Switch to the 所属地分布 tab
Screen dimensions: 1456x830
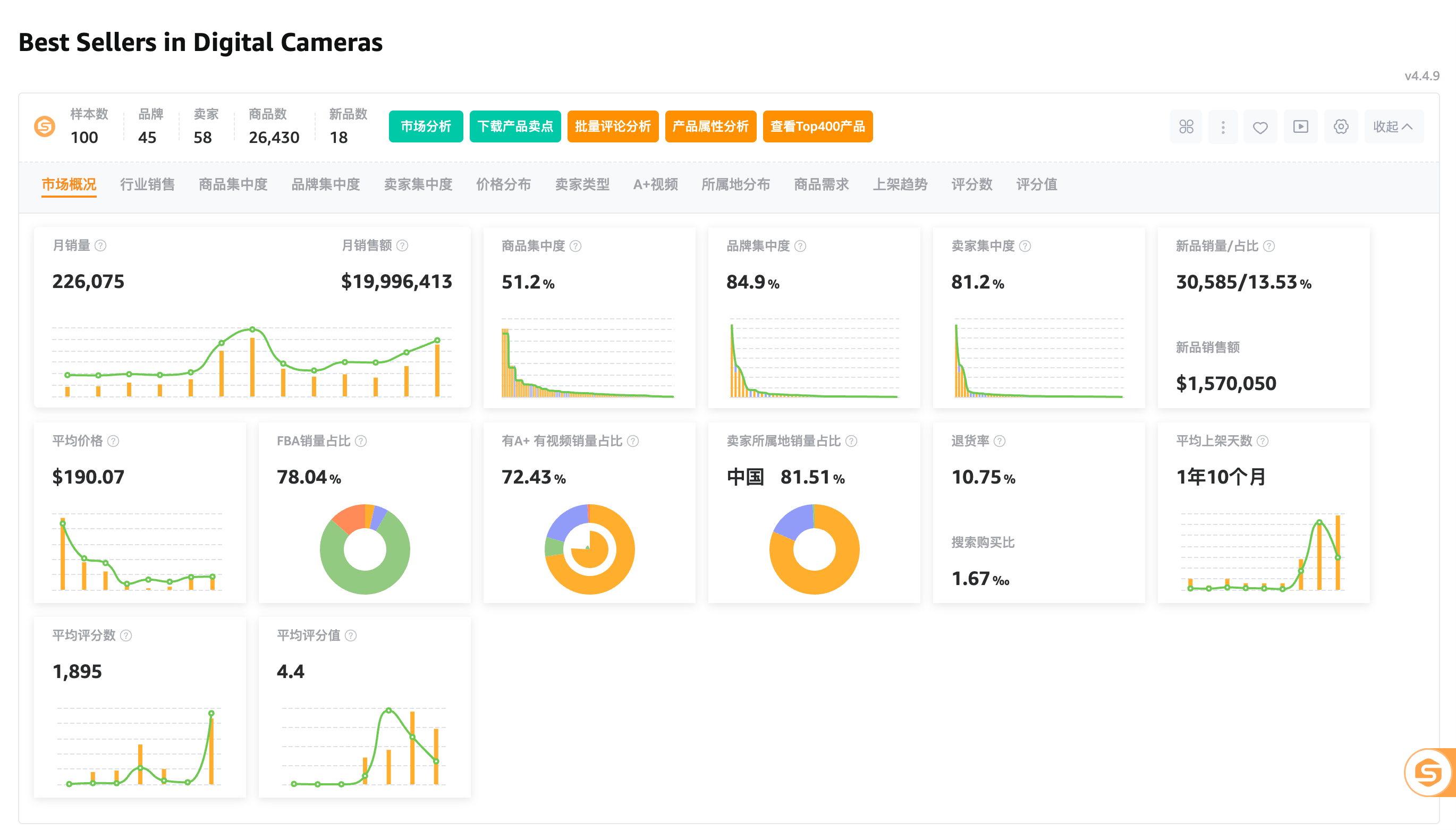pyautogui.click(x=735, y=185)
